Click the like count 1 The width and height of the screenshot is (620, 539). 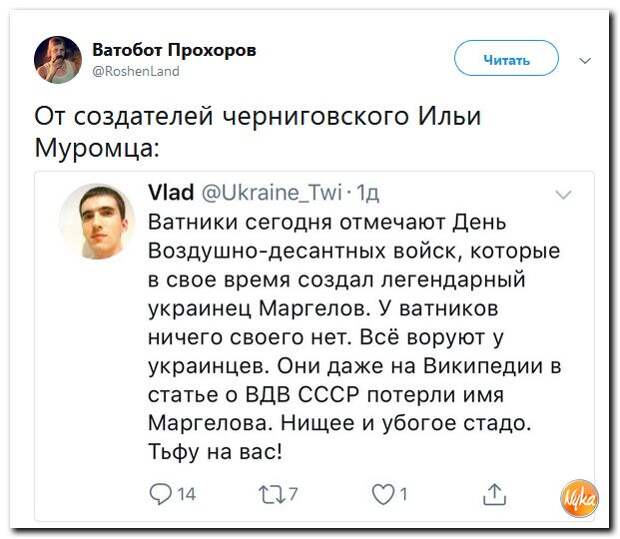click(403, 494)
